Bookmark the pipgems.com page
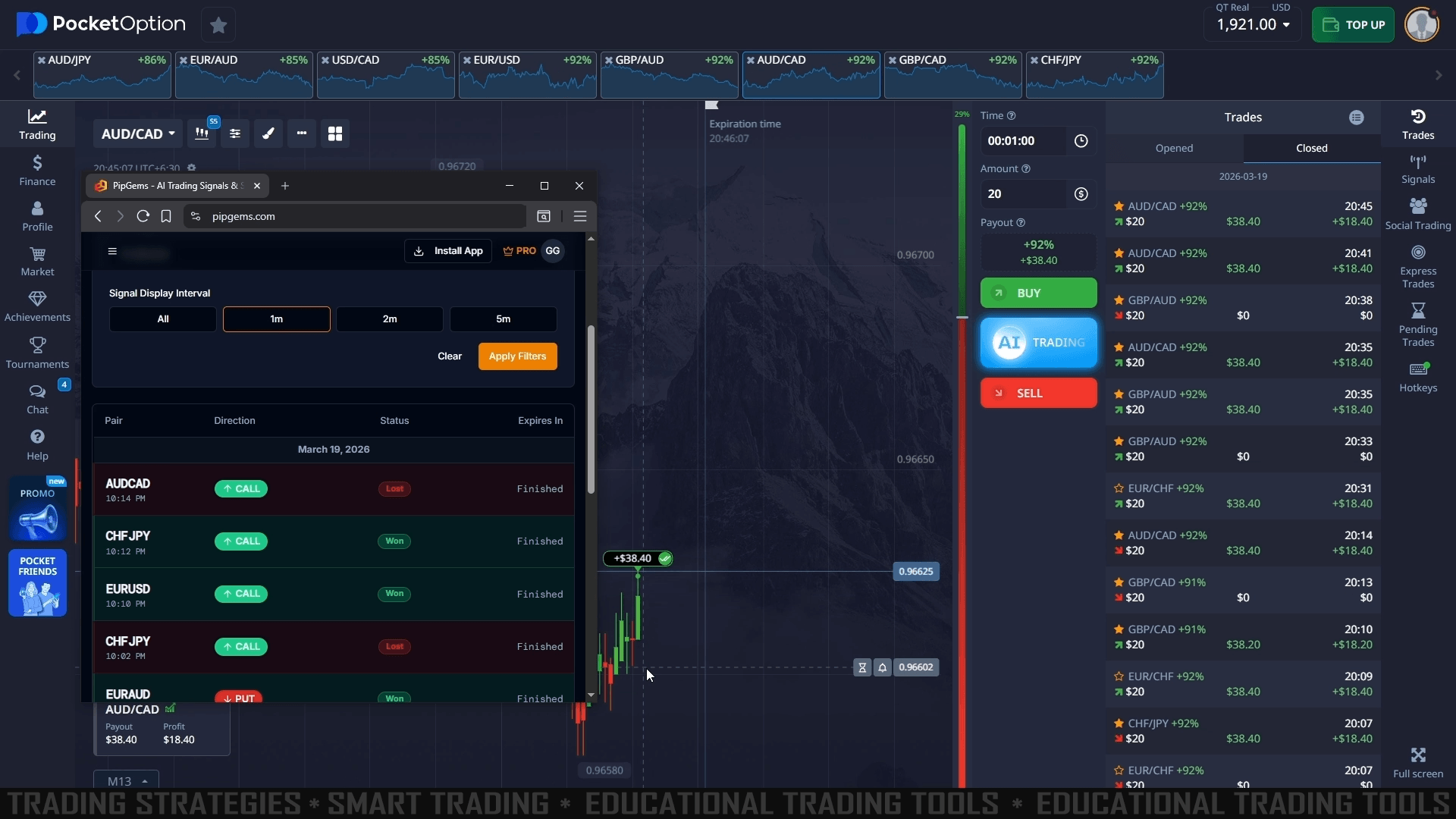The width and height of the screenshot is (1456, 819). pyautogui.click(x=166, y=216)
